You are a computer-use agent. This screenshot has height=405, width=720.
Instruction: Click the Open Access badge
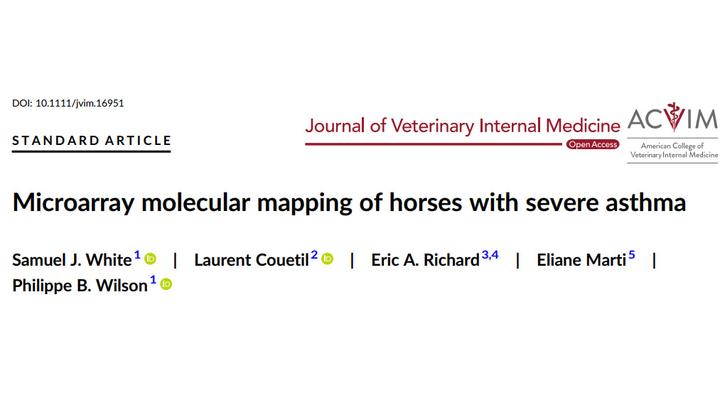click(593, 145)
